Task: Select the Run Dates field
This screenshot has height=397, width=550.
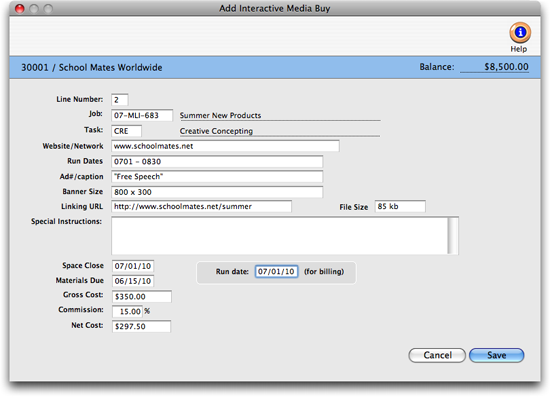Action: click(x=217, y=162)
